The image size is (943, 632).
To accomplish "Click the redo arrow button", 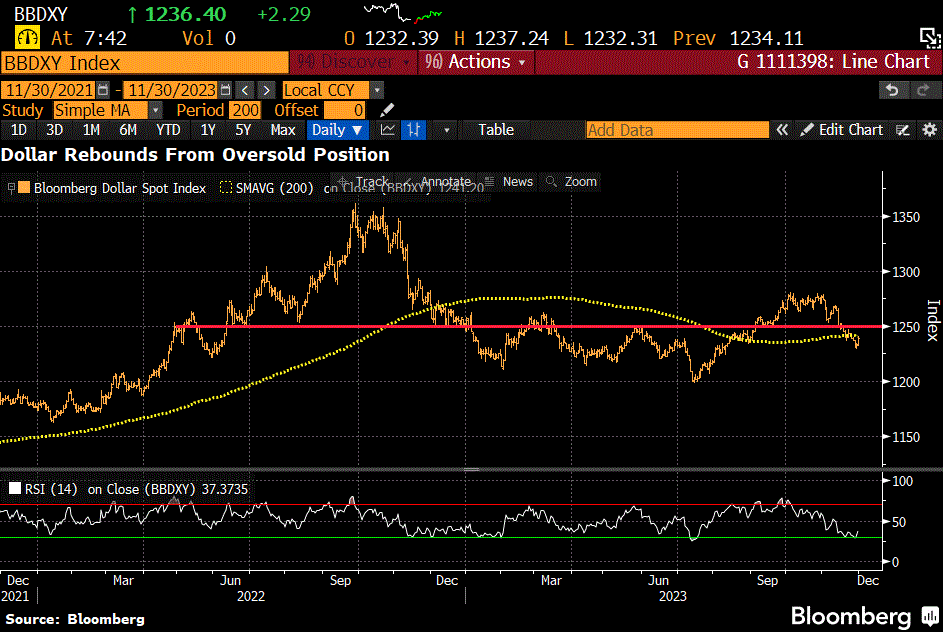I will click(923, 90).
